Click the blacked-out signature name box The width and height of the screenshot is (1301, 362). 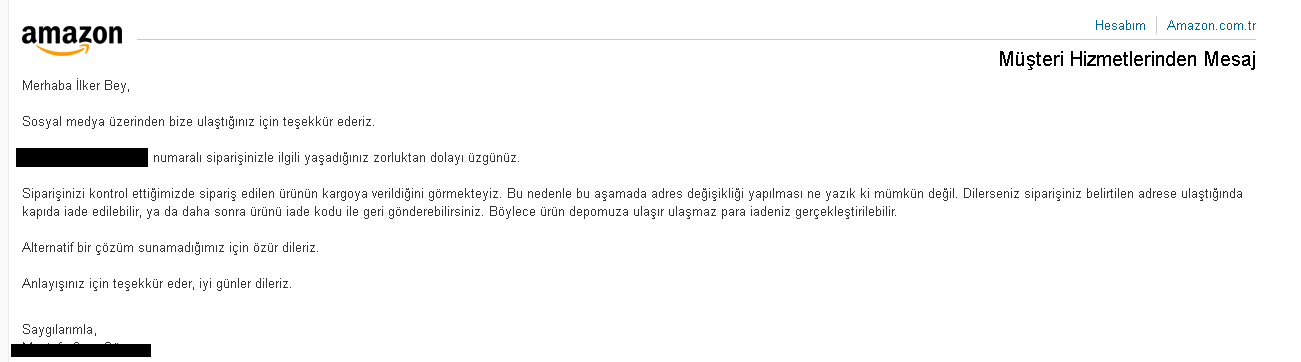[87, 350]
